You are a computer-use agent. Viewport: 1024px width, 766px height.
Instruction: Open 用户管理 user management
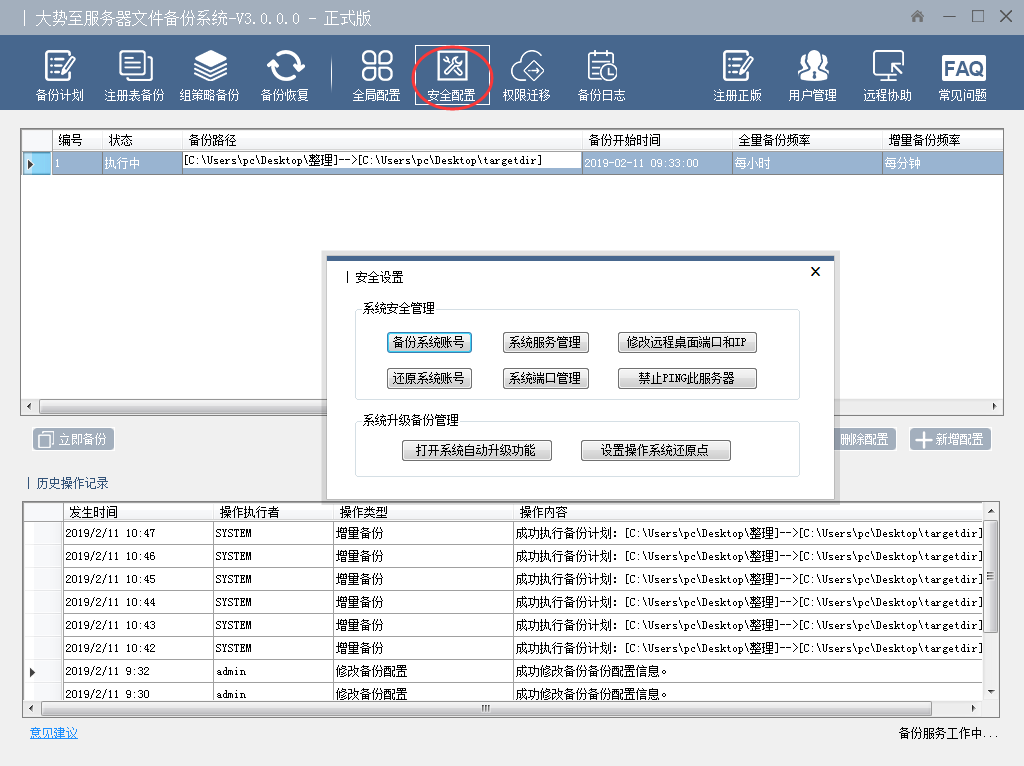[x=812, y=76]
